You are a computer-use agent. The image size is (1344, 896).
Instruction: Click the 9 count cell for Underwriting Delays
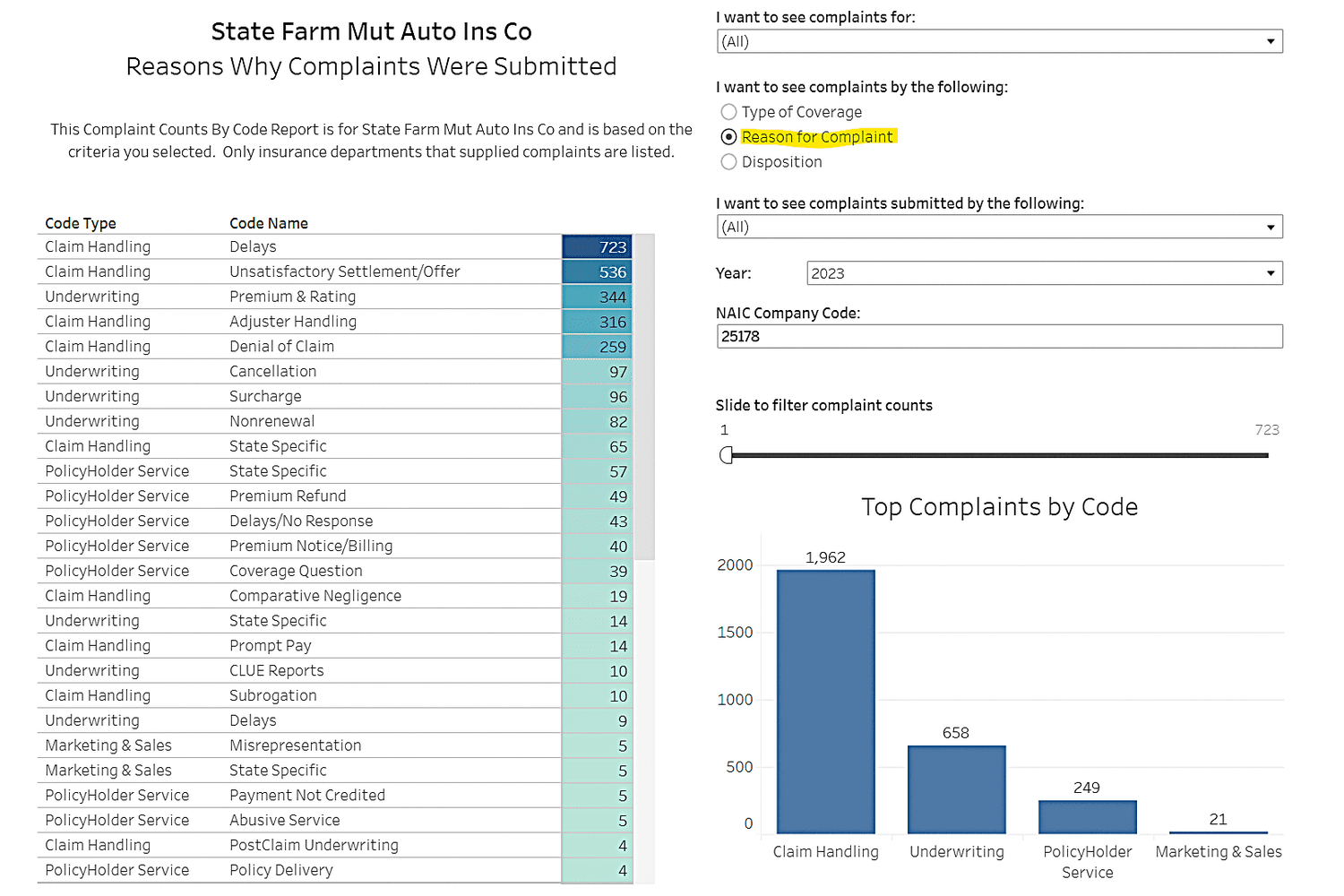[597, 721]
